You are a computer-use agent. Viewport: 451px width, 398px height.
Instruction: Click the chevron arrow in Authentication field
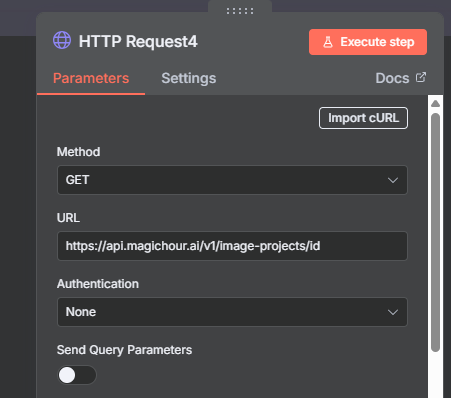coord(393,312)
